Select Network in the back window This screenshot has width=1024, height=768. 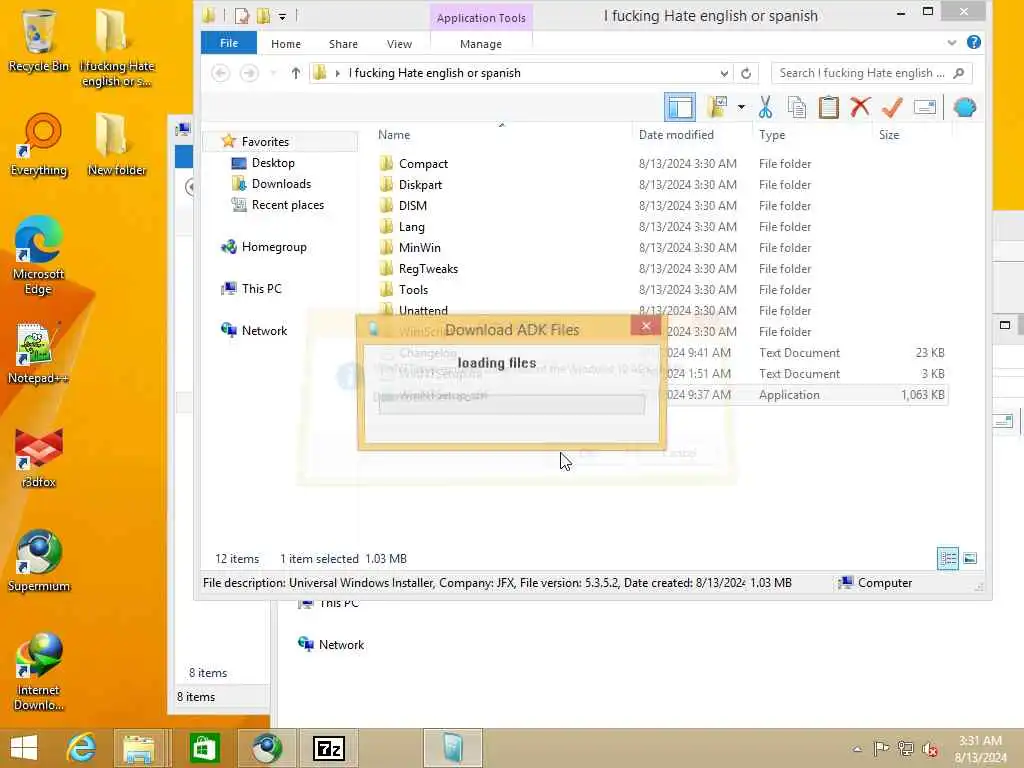coord(341,645)
